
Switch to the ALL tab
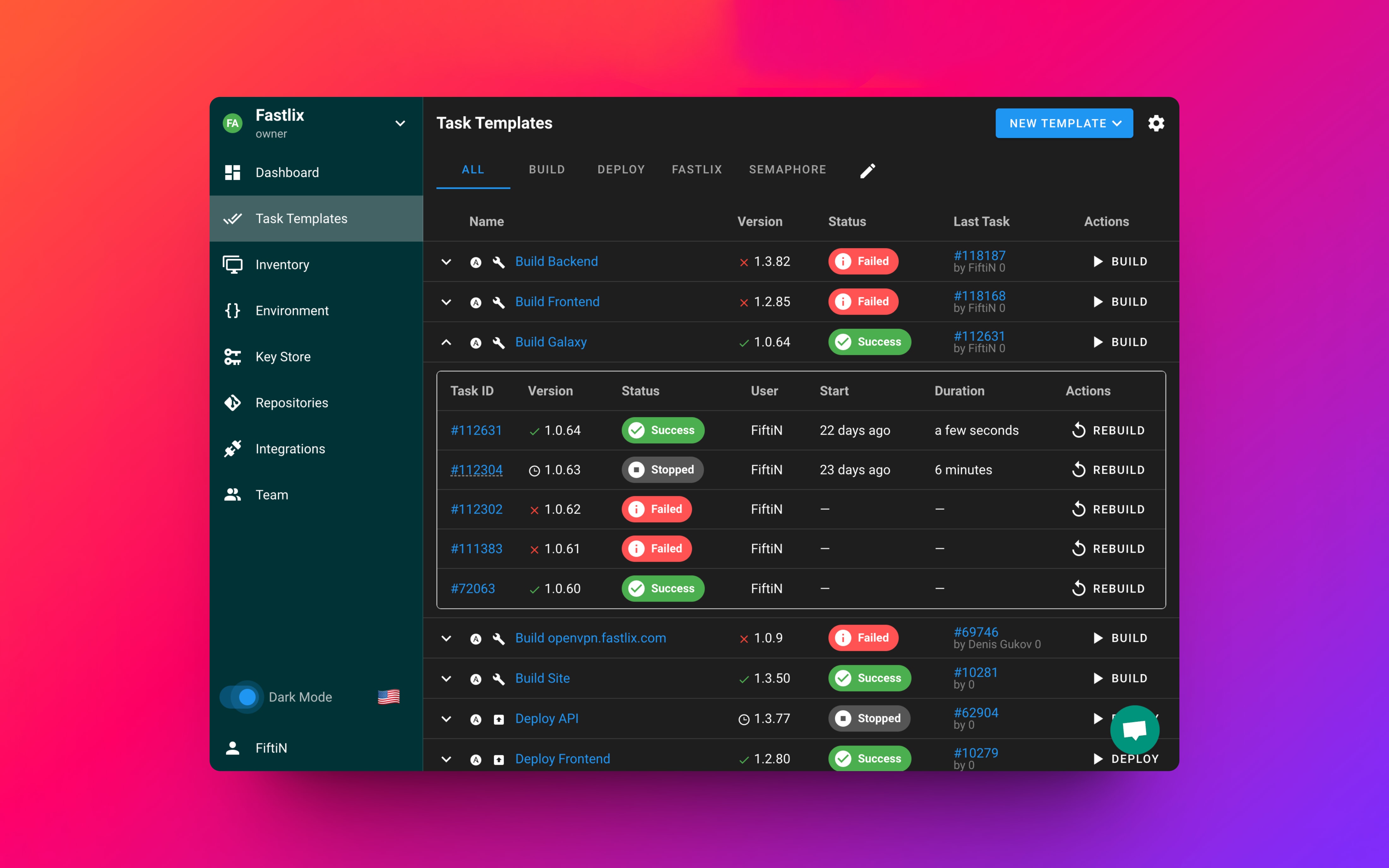[473, 170]
